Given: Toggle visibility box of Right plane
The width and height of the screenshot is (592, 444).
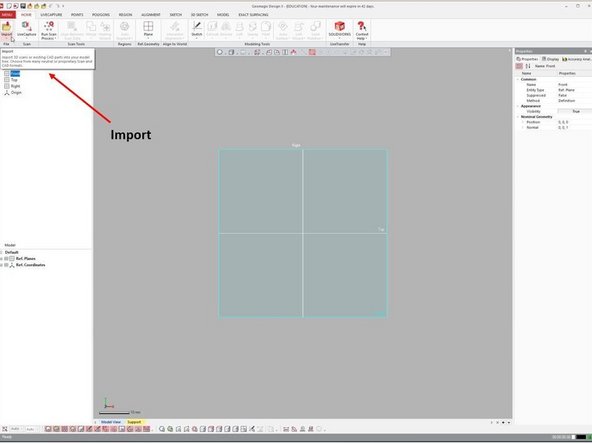Looking at the screenshot, I should 7,86.
